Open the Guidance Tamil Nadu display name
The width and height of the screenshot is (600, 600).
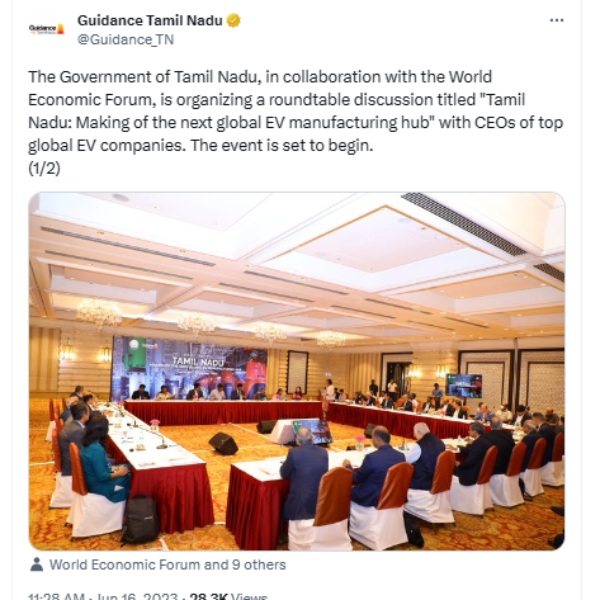(x=150, y=20)
